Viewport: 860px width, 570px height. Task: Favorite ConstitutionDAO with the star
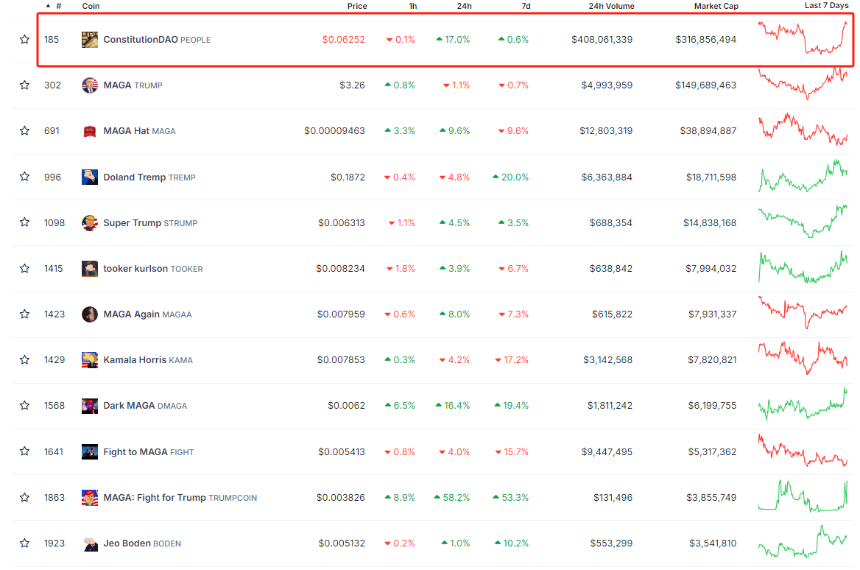[24, 39]
